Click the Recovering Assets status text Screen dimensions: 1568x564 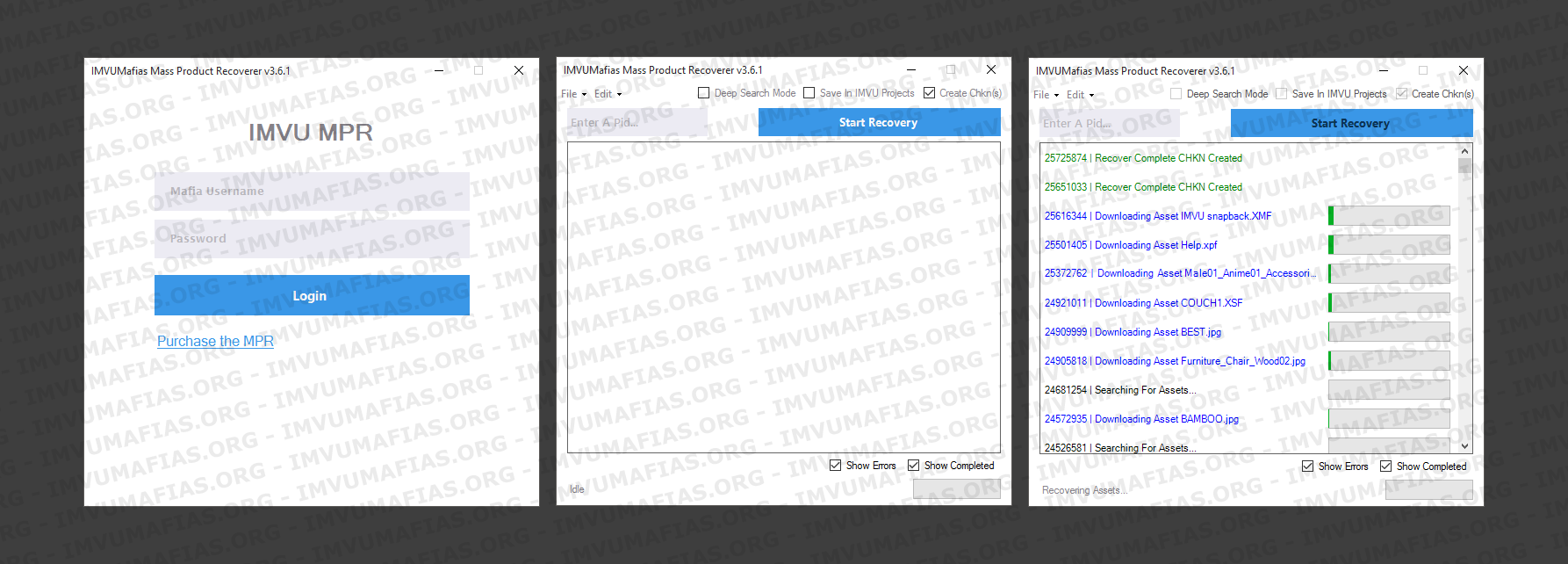[x=1084, y=490]
